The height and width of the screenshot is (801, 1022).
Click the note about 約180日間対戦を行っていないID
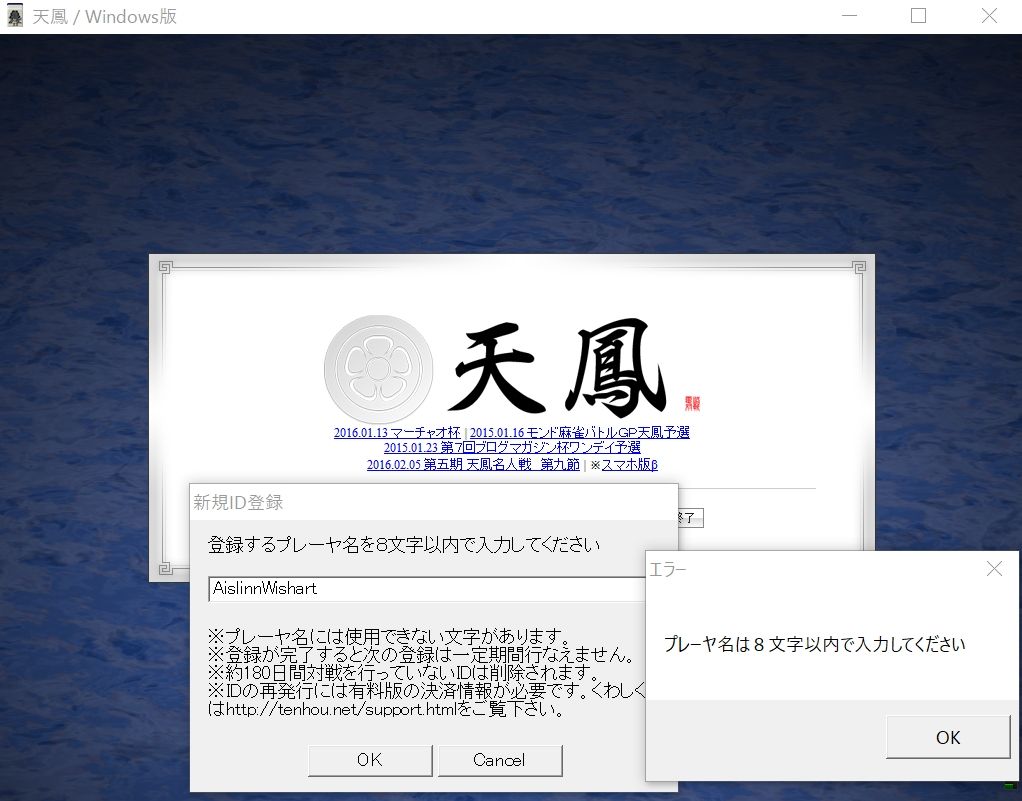pos(403,672)
